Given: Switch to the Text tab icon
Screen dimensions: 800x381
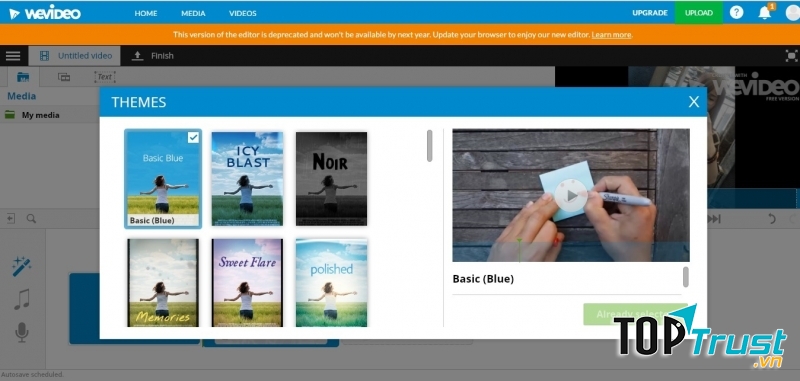Looking at the screenshot, I should tap(105, 77).
